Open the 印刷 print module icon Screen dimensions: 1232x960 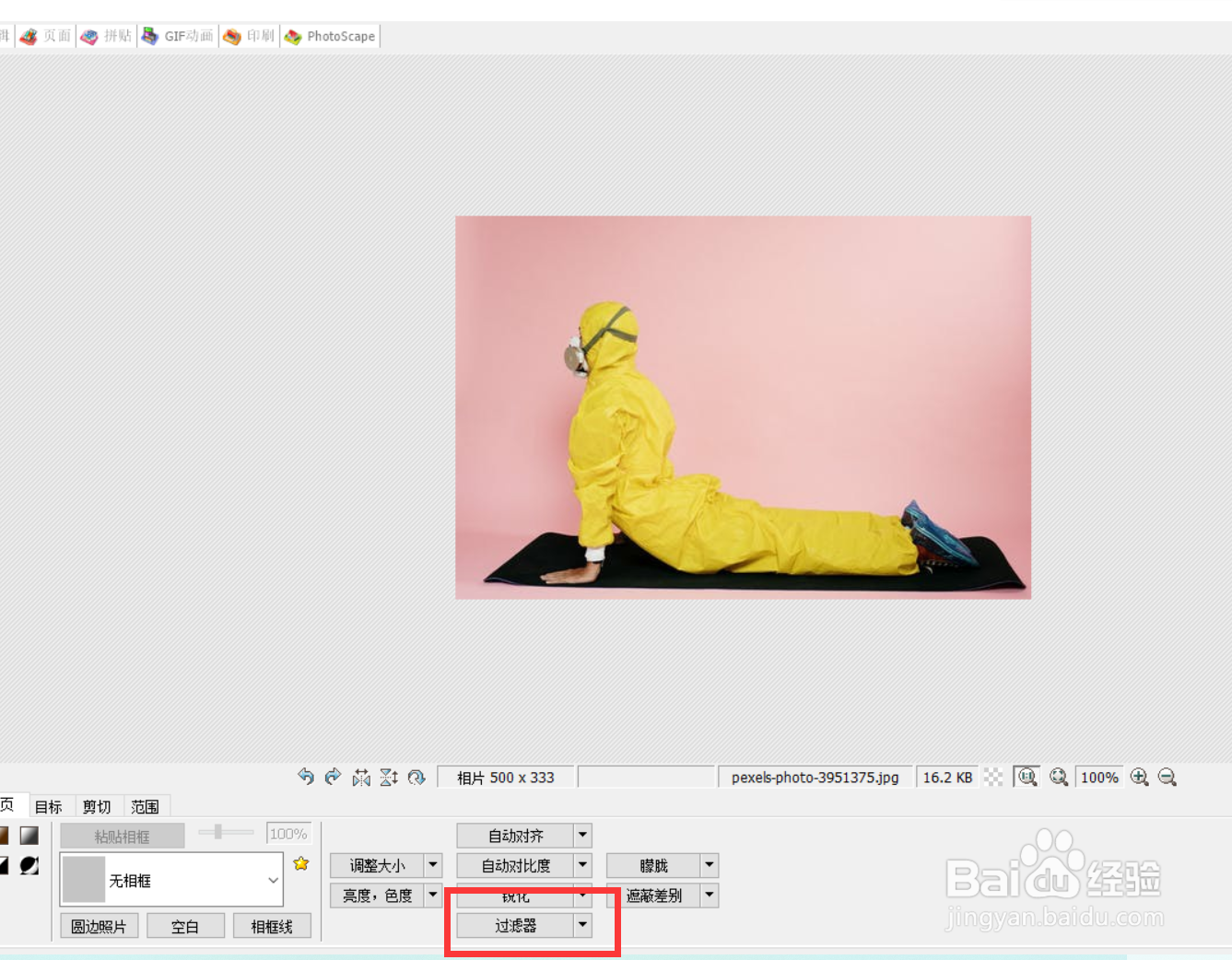(x=232, y=37)
